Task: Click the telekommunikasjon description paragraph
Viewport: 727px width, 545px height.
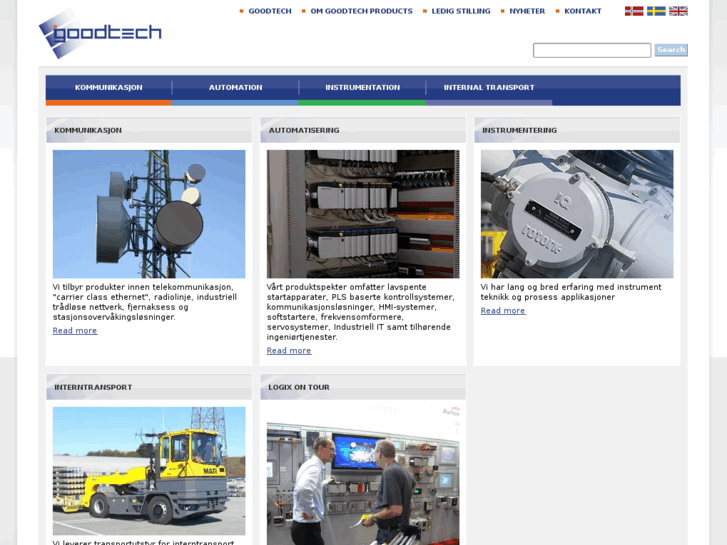Action: (145, 302)
